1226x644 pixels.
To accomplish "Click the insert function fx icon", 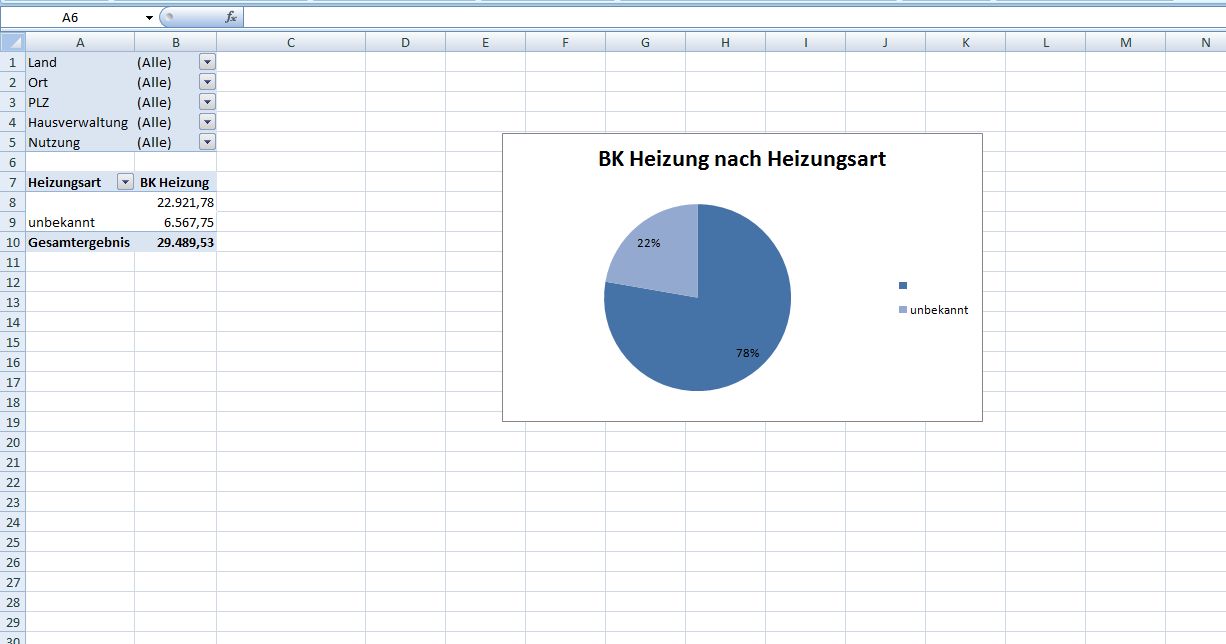I will [x=231, y=17].
